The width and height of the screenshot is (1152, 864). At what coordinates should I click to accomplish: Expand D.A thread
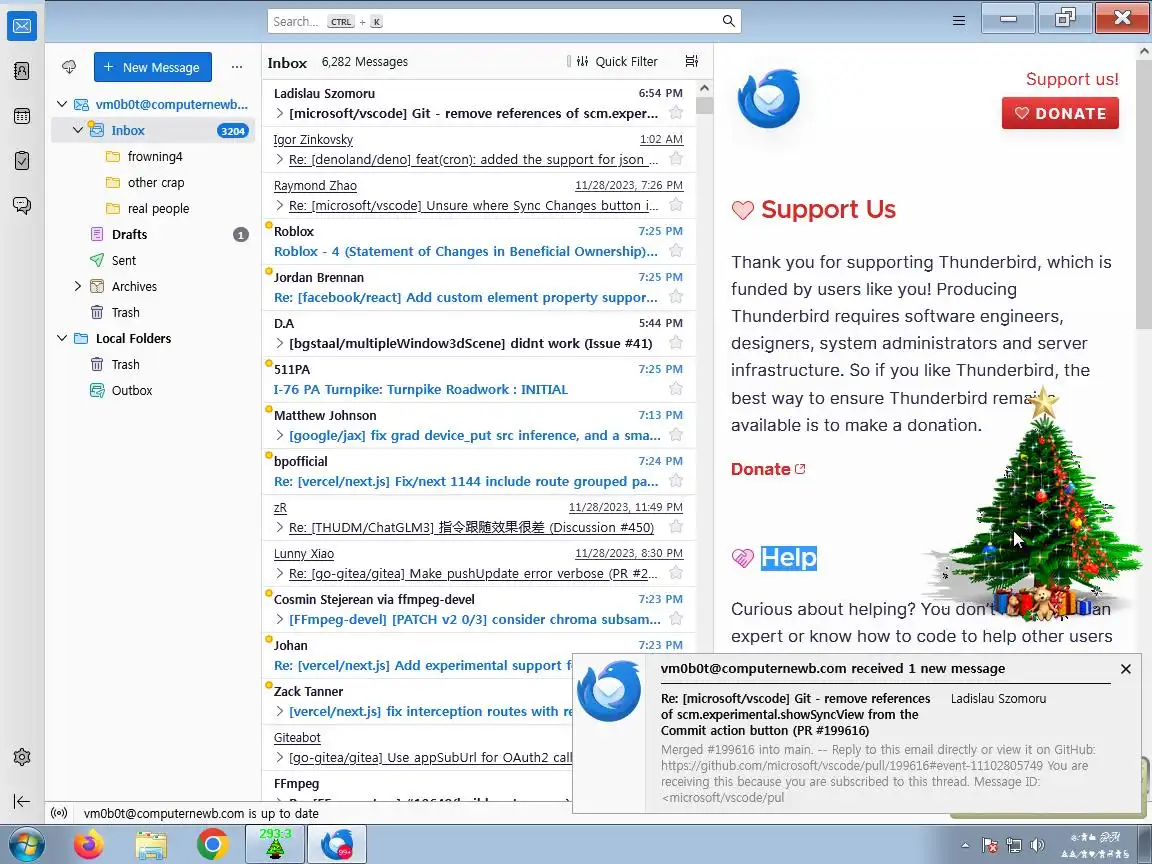(x=280, y=343)
